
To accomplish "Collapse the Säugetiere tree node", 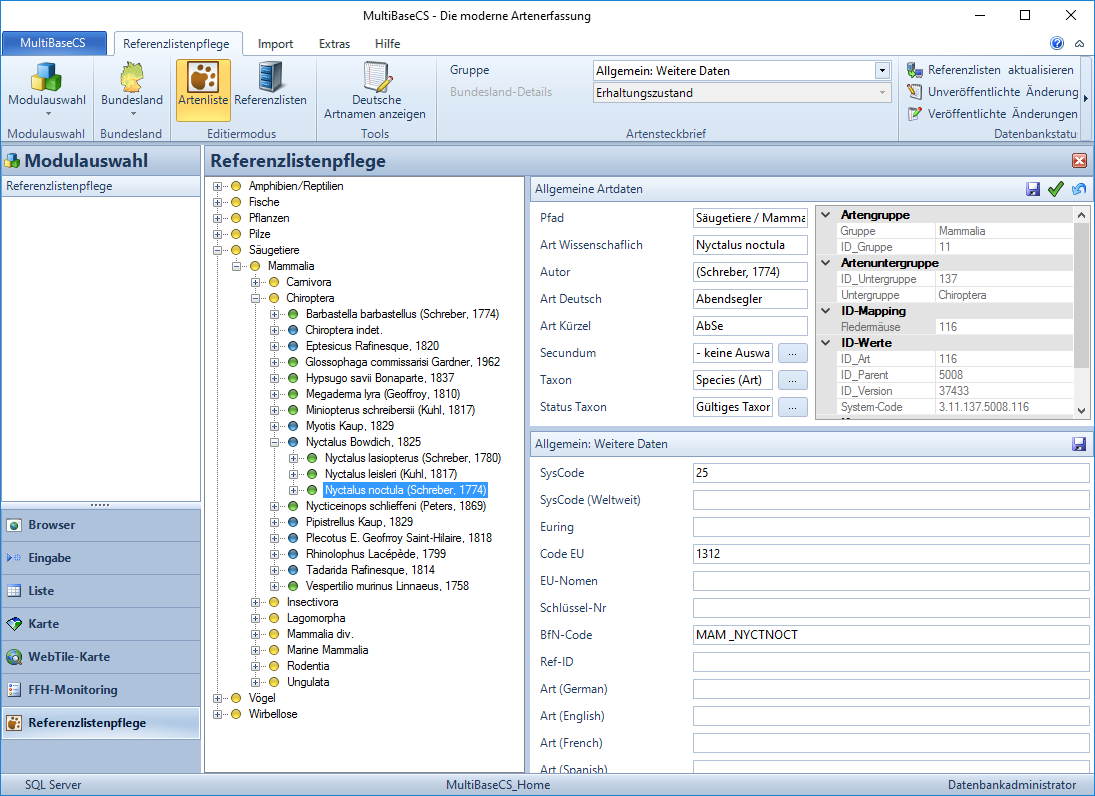I will click(x=218, y=250).
